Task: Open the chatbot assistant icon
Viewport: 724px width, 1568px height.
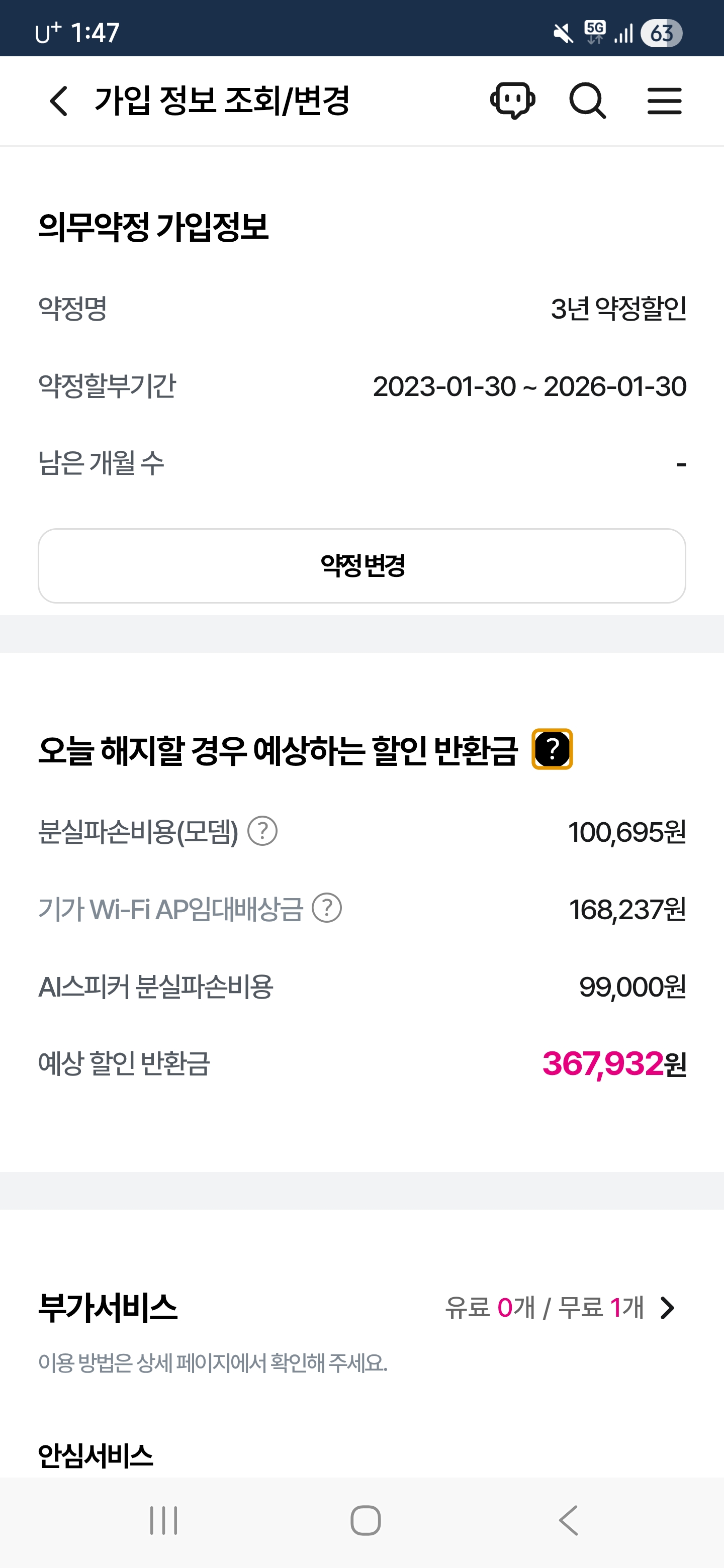Action: (513, 101)
